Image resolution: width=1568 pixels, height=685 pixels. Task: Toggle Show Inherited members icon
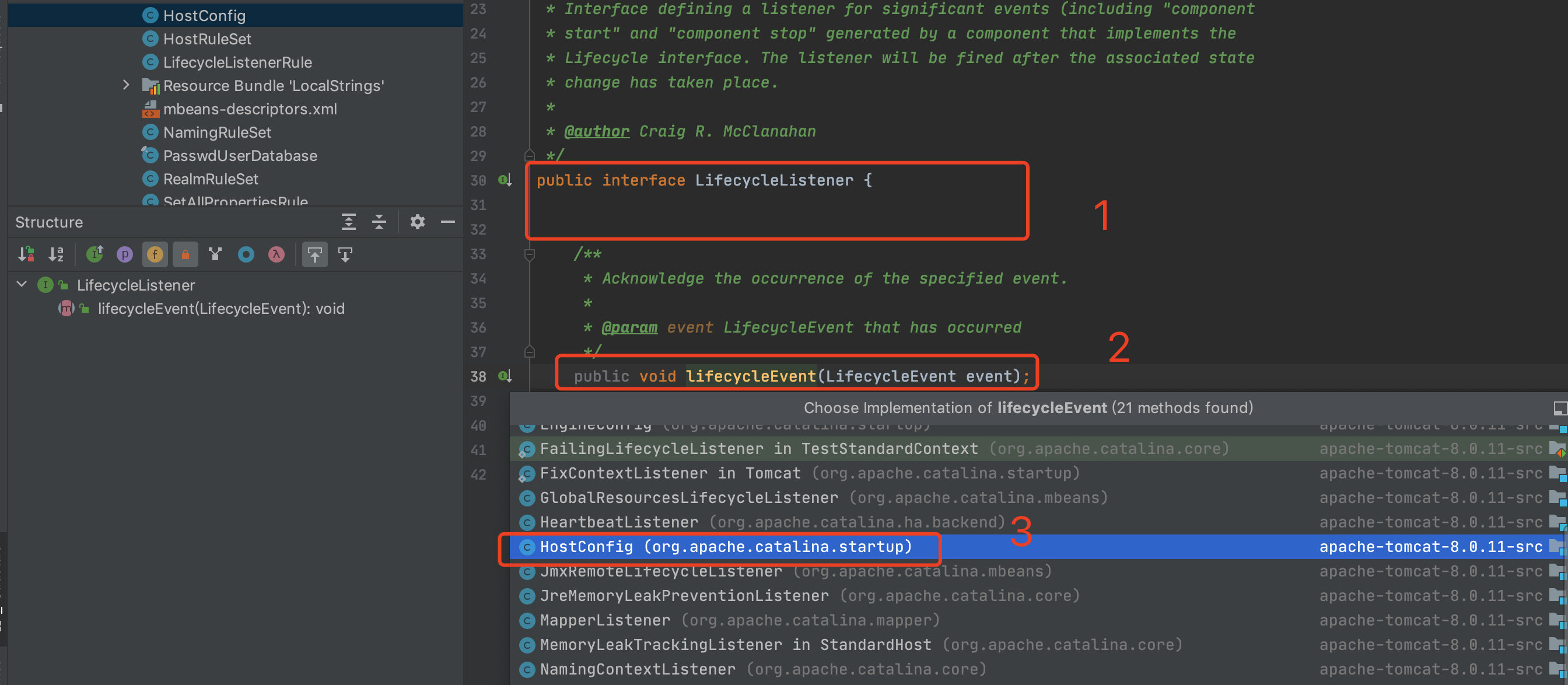coord(94,254)
